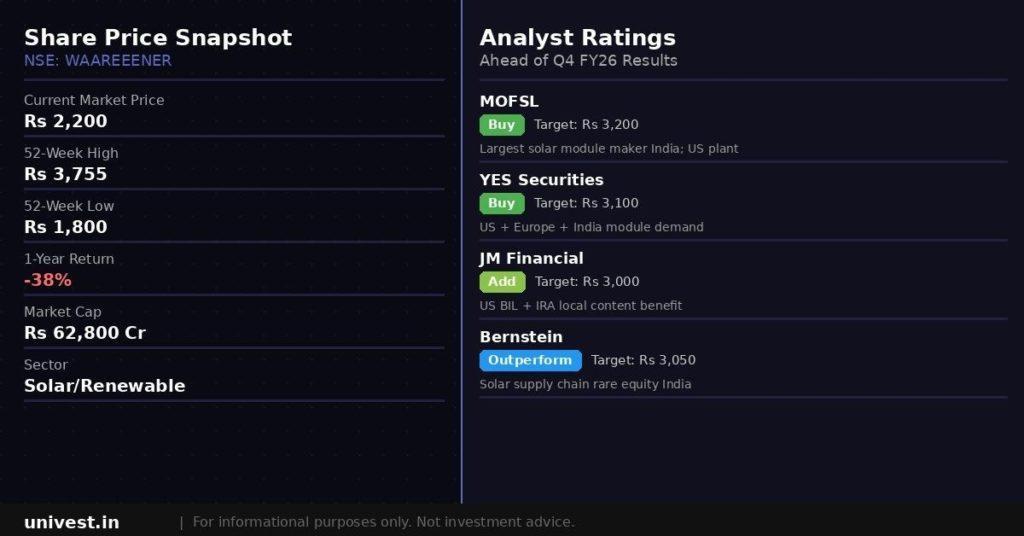The width and height of the screenshot is (1024, 536).
Task: Select the 52-Week High Rs 3,755 value
Action: (x=66, y=174)
